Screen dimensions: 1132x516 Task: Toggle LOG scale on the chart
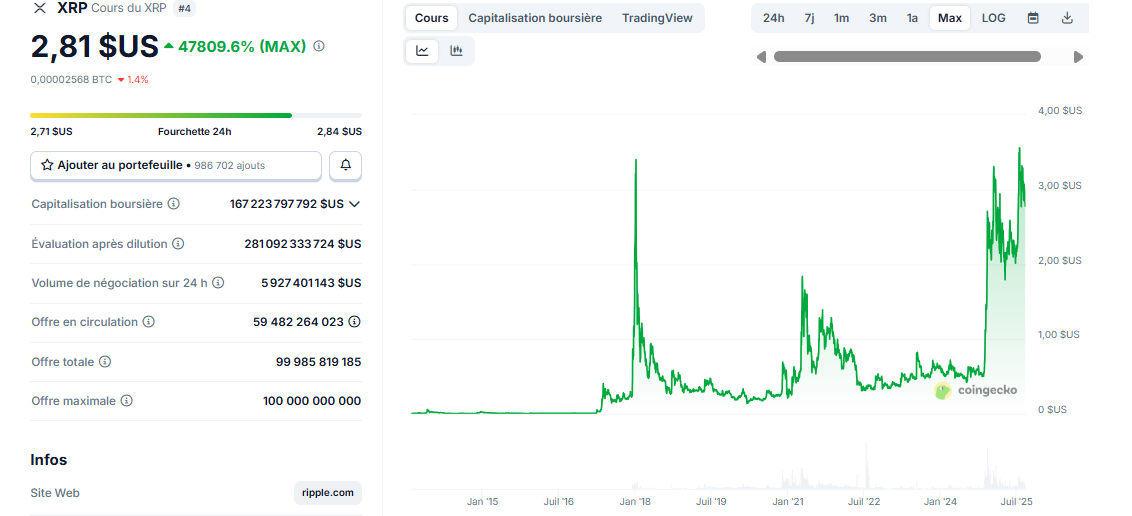pyautogui.click(x=993, y=18)
